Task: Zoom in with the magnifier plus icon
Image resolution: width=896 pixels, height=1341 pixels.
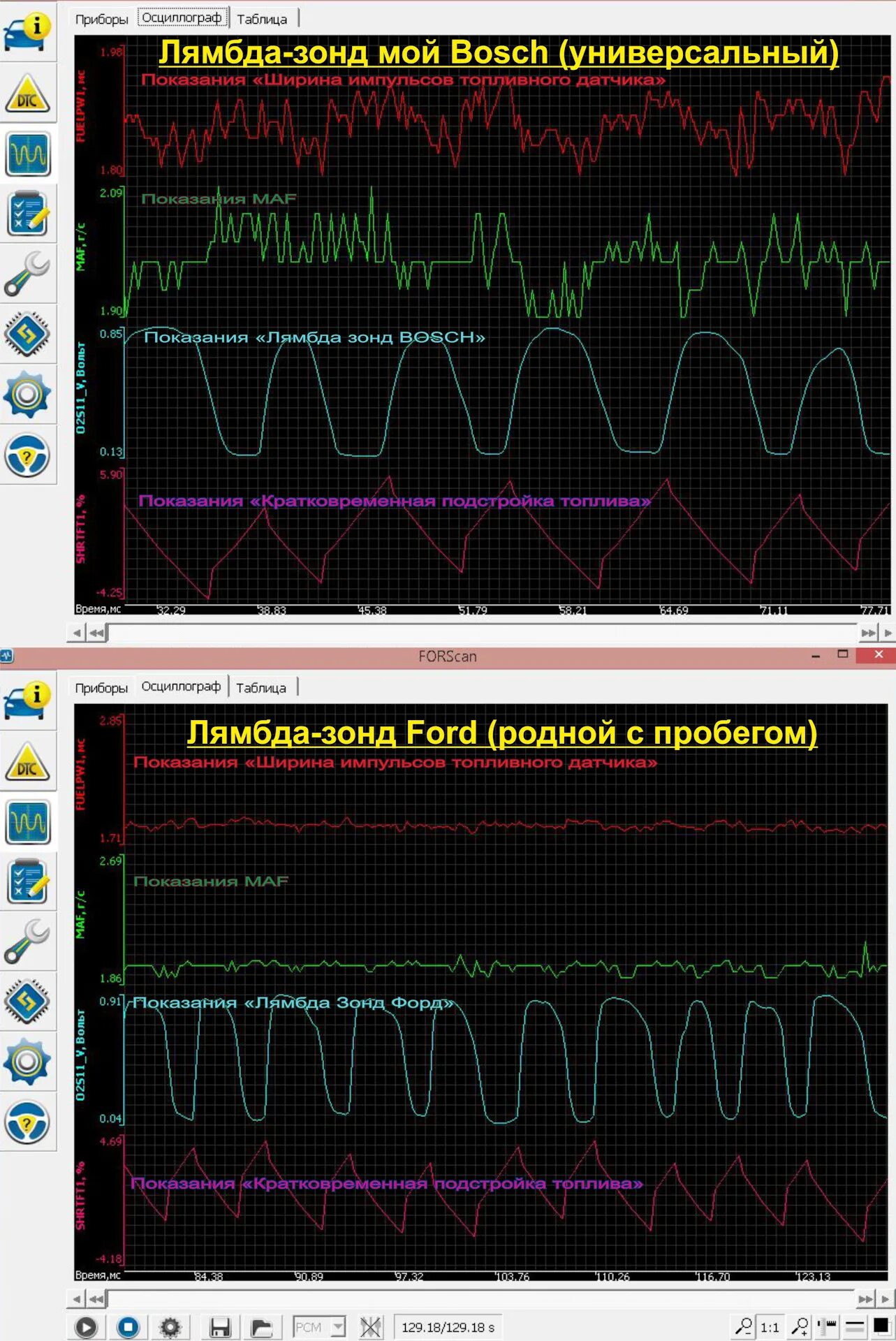Action: pos(800,1326)
